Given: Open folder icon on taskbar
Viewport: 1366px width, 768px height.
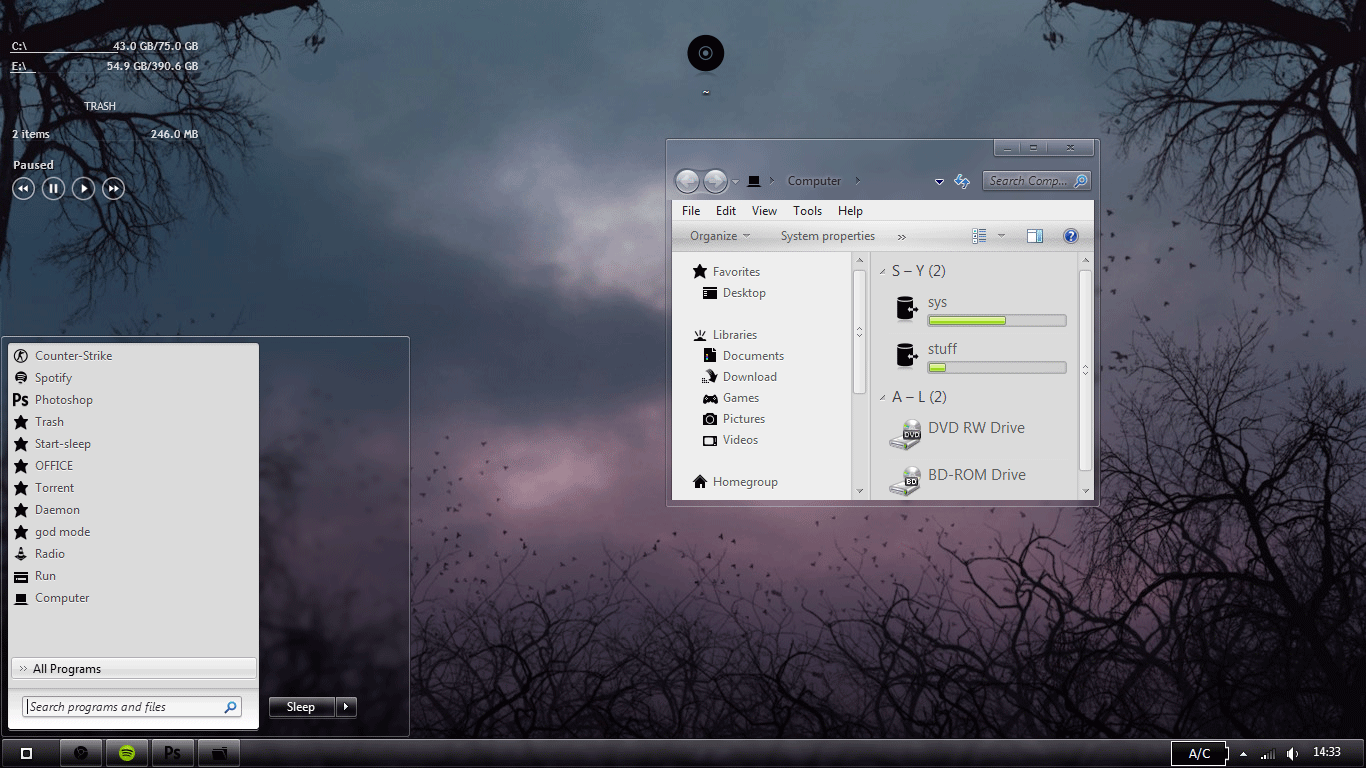Looking at the screenshot, I should pos(219,753).
